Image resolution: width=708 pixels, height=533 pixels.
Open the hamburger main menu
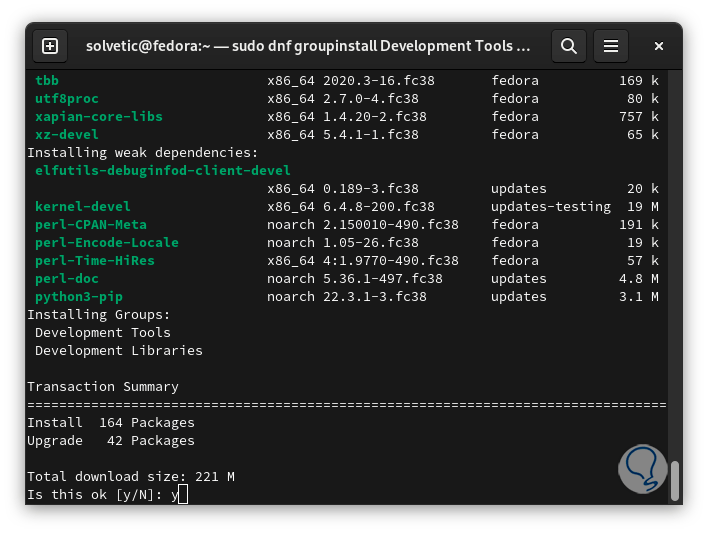tap(611, 46)
